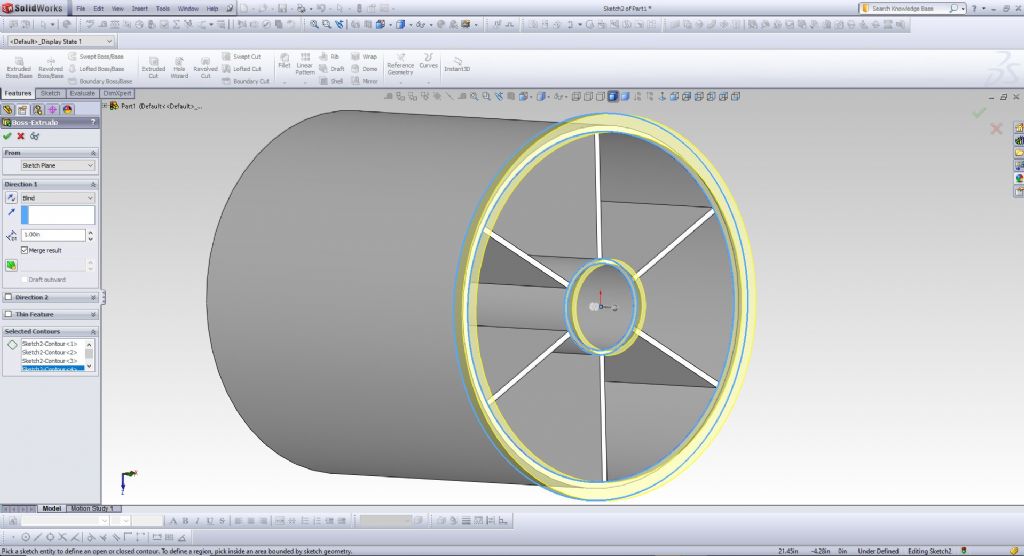
Task: Open the Edit menu
Action: click(x=99, y=8)
